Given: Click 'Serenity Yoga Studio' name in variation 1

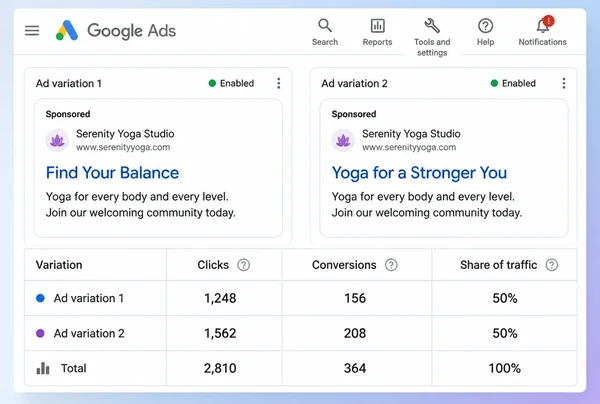Looking at the screenshot, I should point(125,134).
